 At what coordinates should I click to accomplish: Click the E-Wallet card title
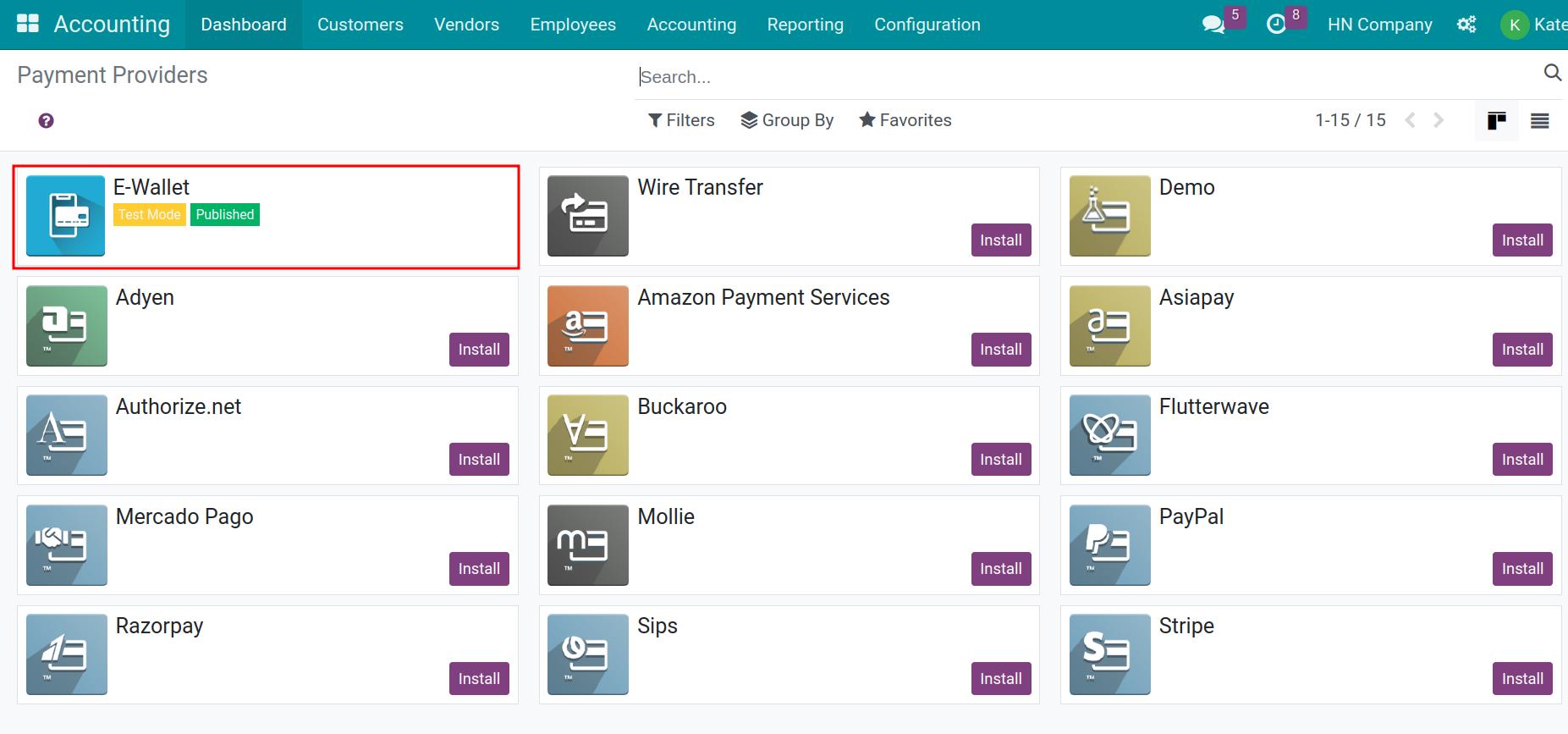point(151,187)
